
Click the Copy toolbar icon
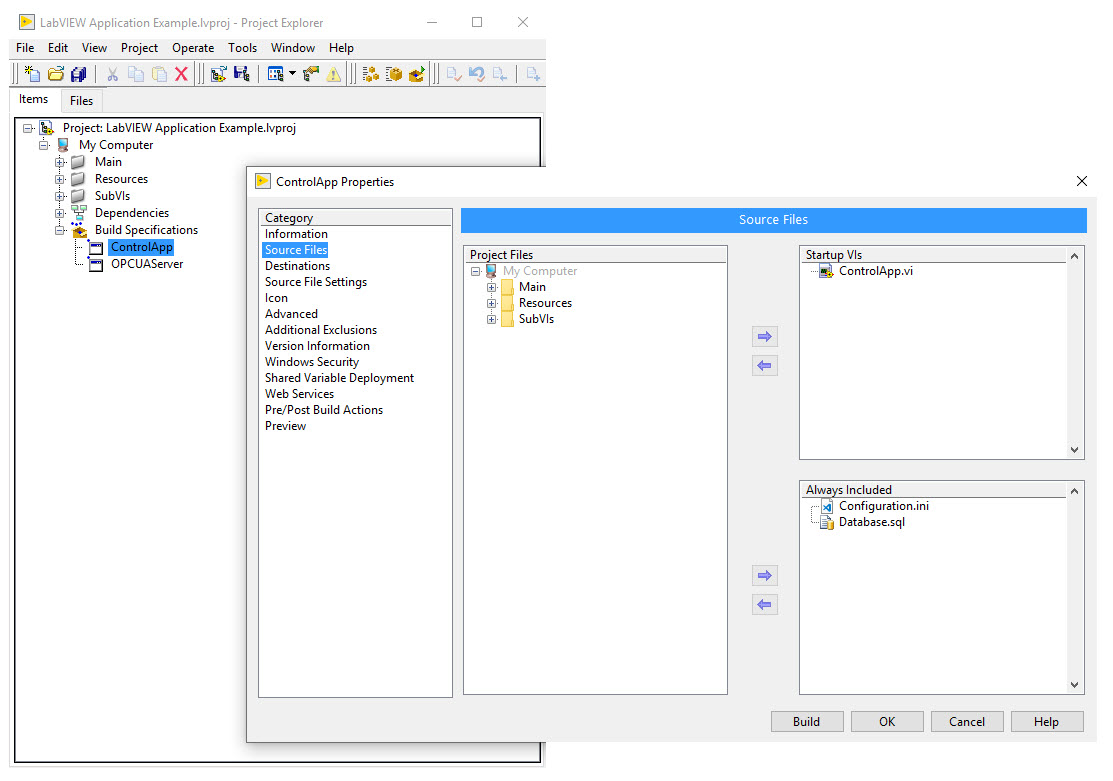(x=136, y=74)
